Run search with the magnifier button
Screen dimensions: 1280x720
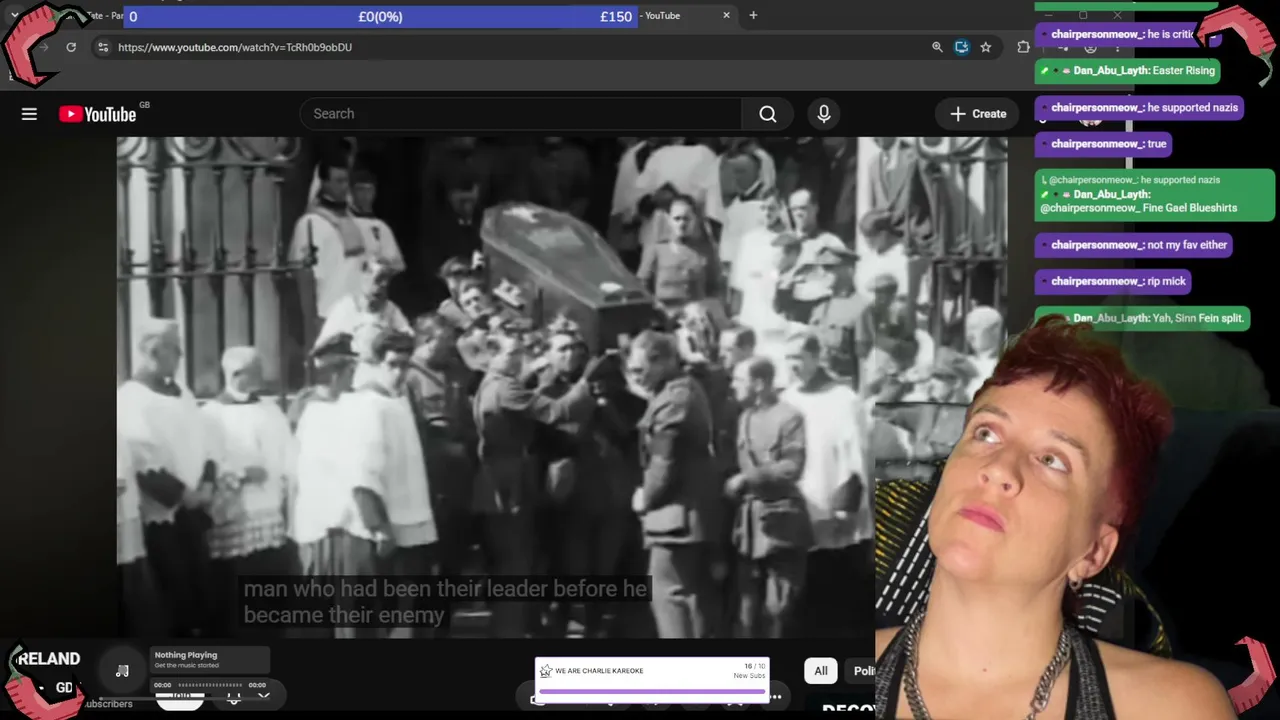pyautogui.click(x=768, y=114)
